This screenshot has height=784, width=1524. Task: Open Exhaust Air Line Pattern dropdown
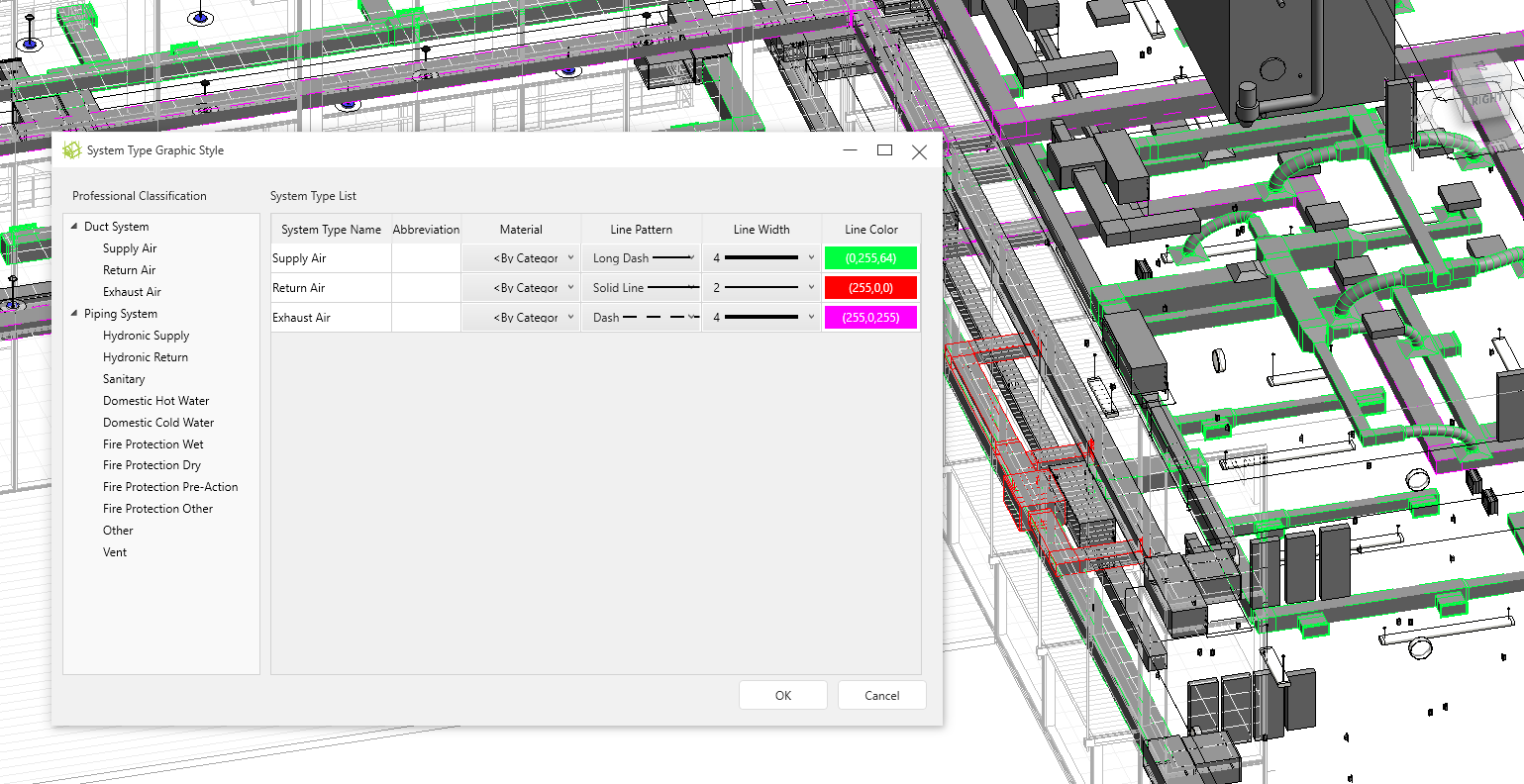click(x=642, y=318)
